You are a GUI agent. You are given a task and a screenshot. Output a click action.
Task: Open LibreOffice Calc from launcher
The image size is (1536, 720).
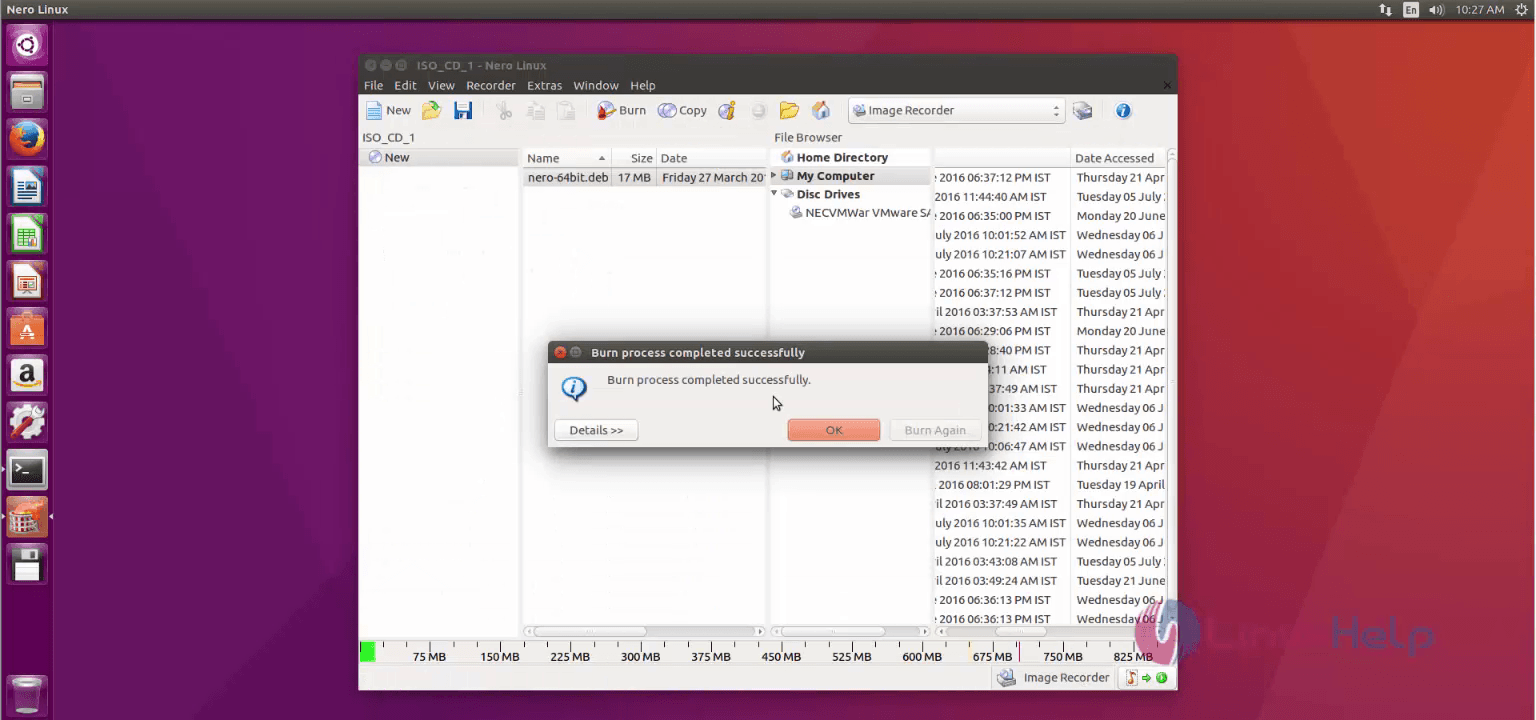(x=27, y=235)
